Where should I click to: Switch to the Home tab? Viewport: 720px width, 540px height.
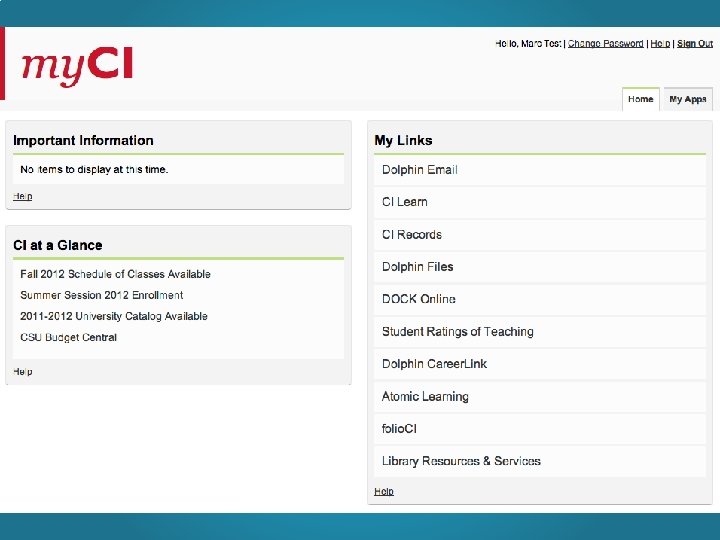(x=641, y=99)
